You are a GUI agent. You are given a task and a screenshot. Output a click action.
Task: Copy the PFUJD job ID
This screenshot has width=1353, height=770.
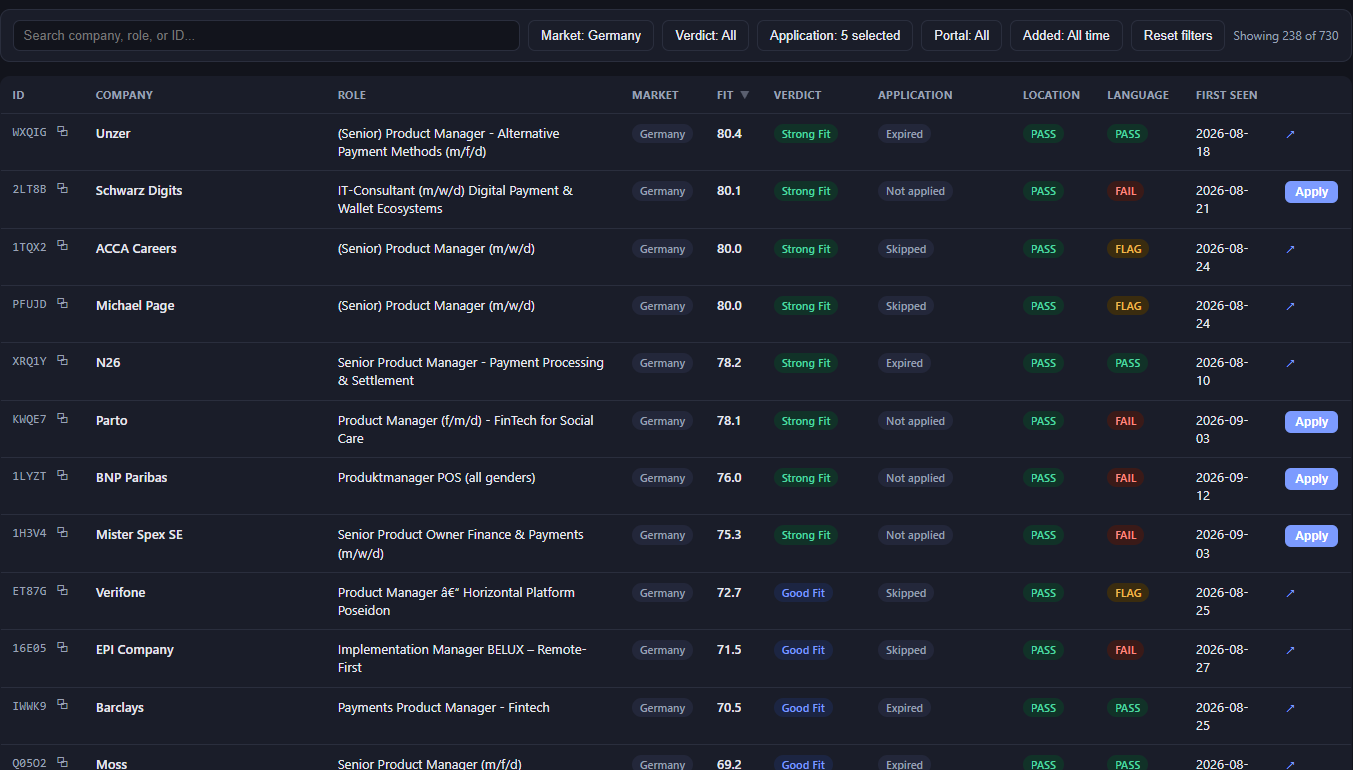click(x=62, y=303)
